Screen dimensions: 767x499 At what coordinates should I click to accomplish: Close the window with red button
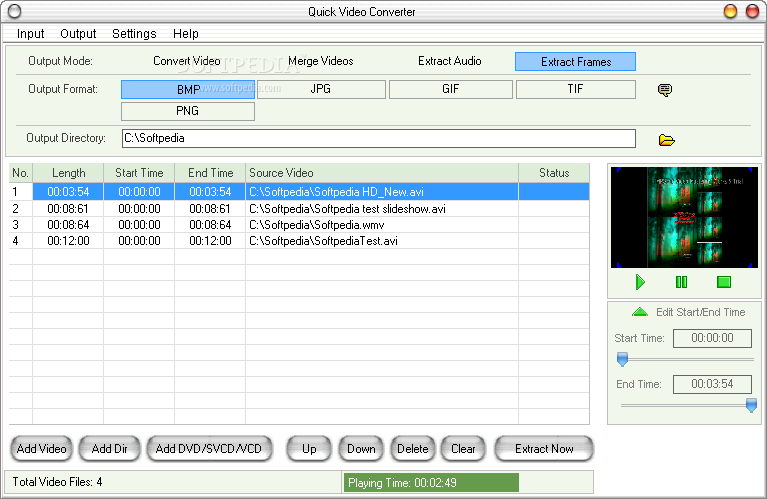click(x=752, y=11)
